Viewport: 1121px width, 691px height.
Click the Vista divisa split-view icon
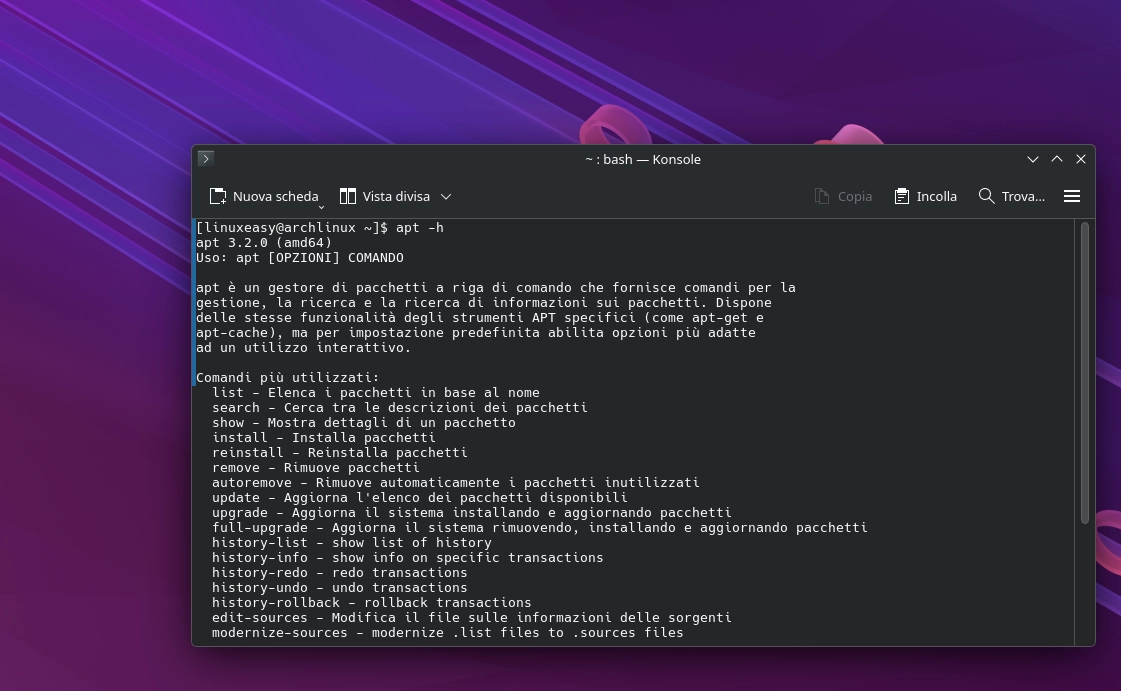346,195
